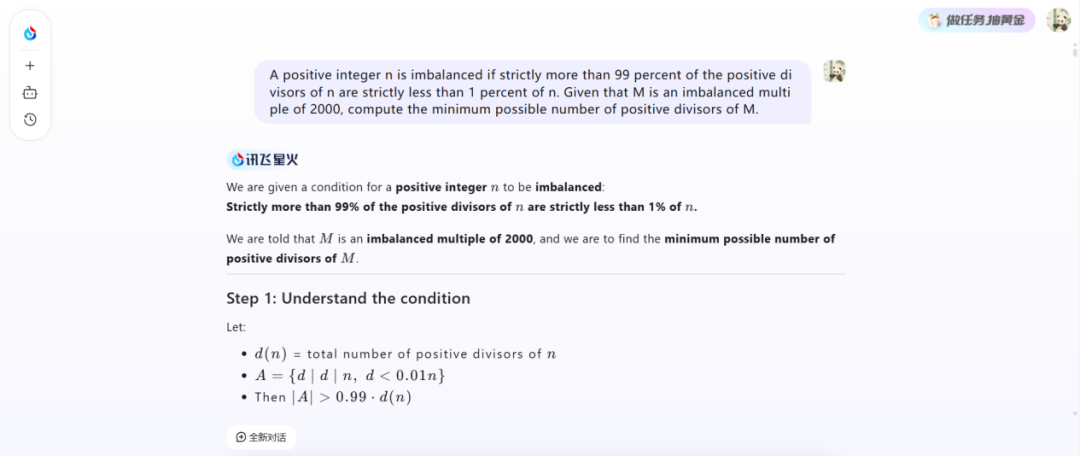1080x456 pixels.
Task: Click the panda avatar beside the user message
Action: point(834,71)
